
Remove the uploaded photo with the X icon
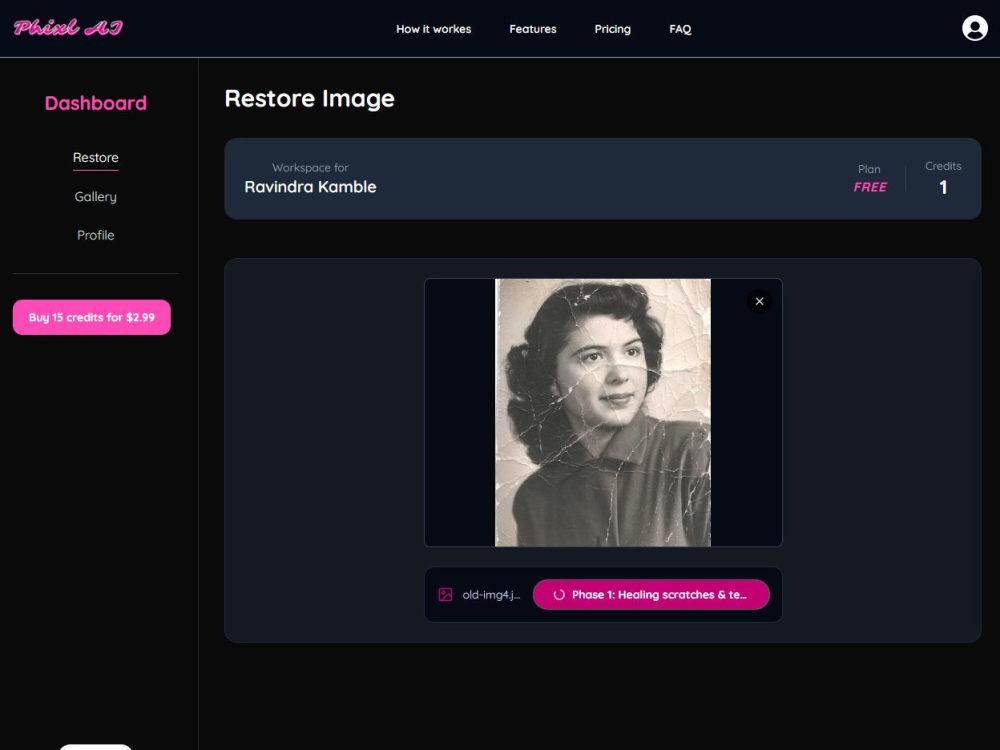(759, 302)
